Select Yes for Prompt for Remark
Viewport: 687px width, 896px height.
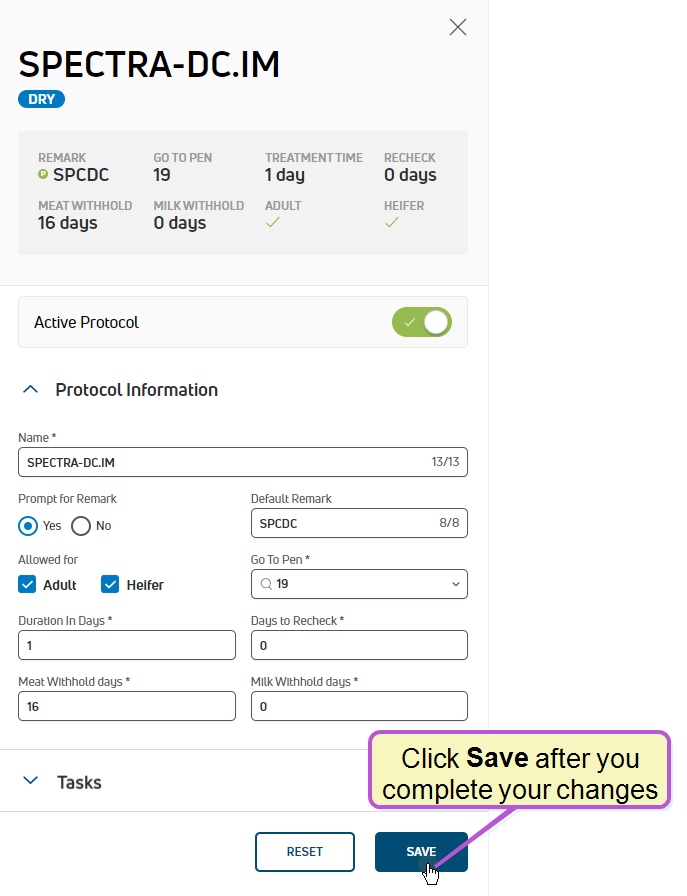(x=28, y=526)
